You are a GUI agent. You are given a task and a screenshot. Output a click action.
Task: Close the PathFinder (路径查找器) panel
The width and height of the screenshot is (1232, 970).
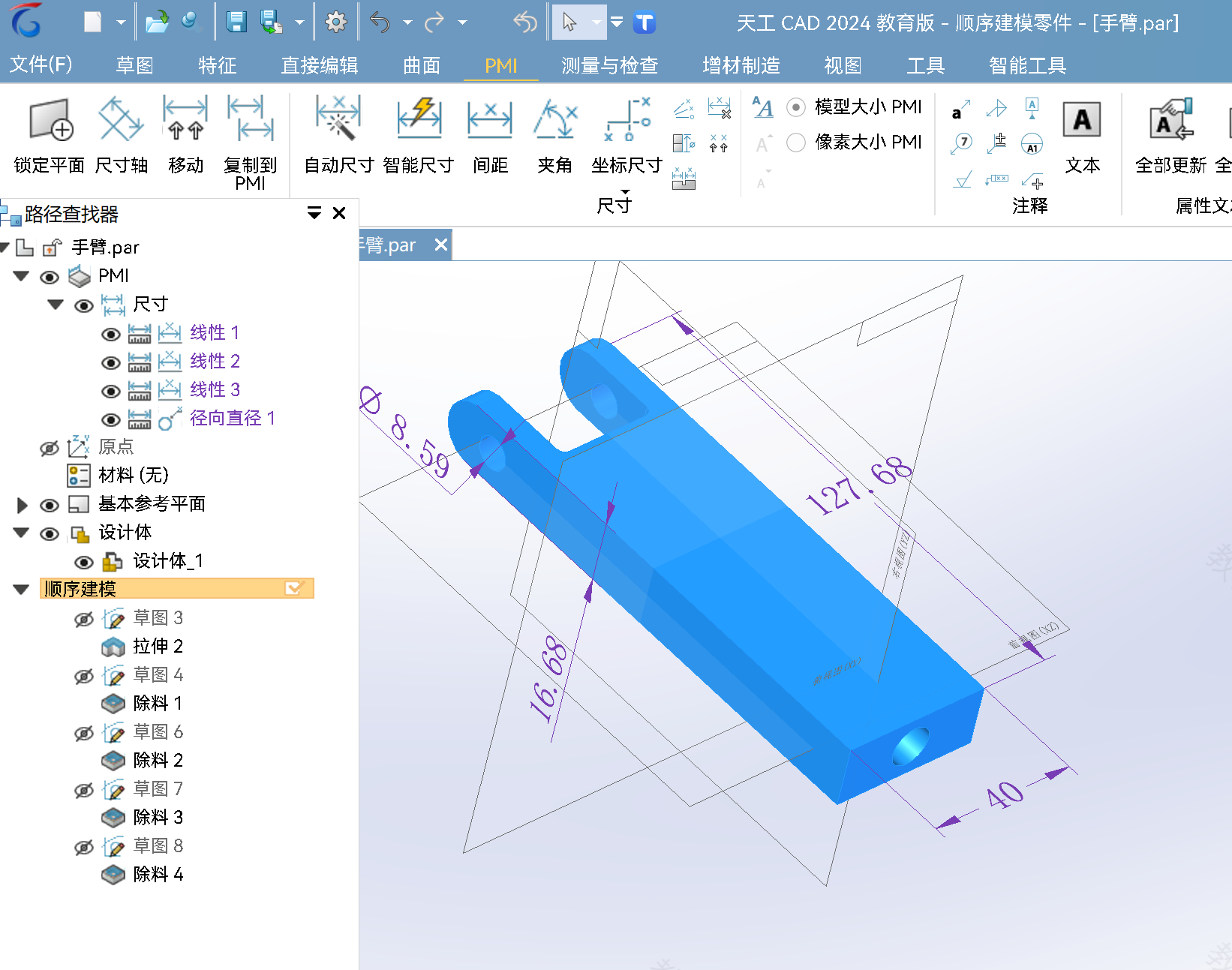(x=339, y=214)
